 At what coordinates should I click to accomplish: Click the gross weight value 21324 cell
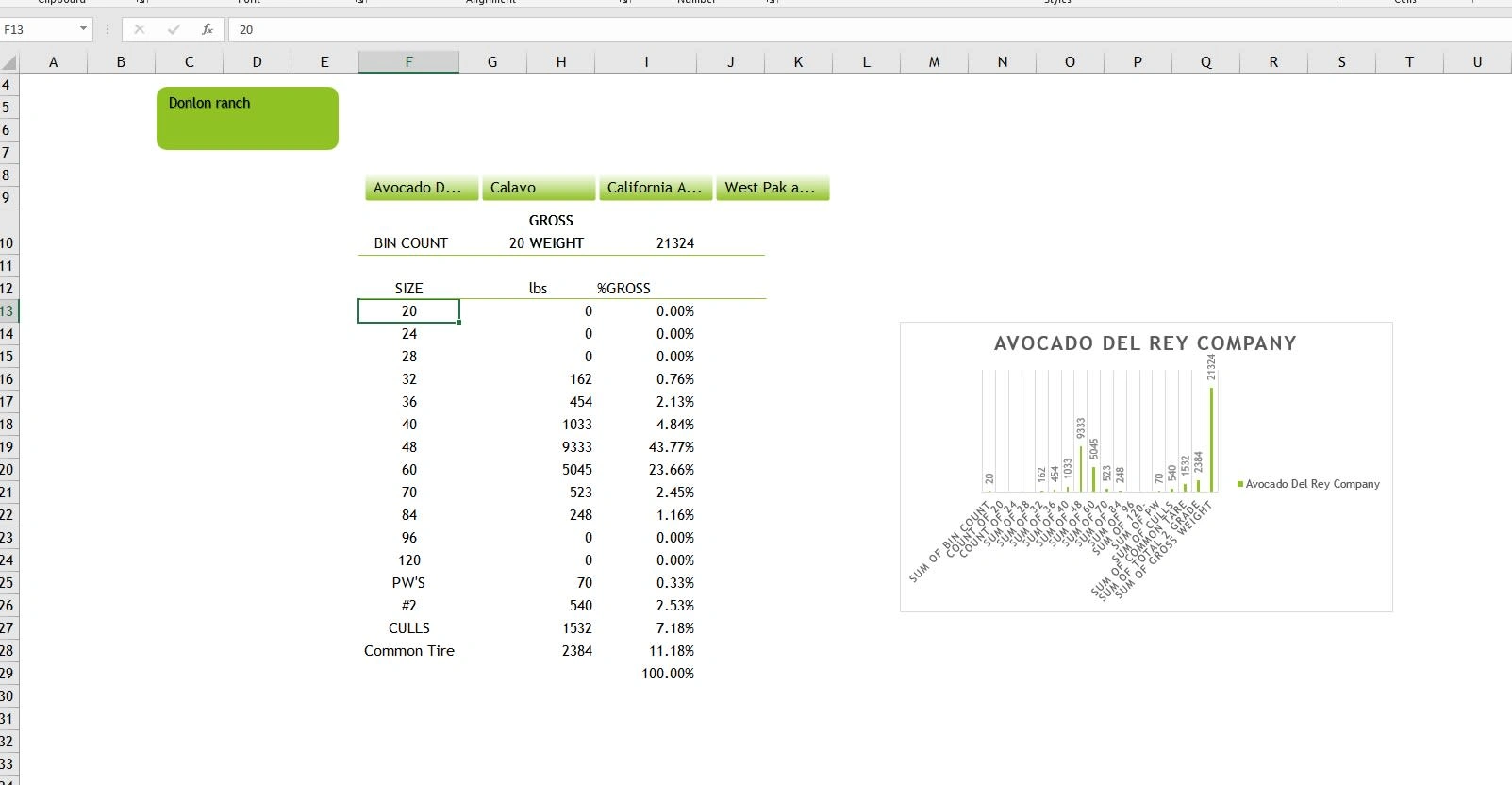tap(646, 243)
